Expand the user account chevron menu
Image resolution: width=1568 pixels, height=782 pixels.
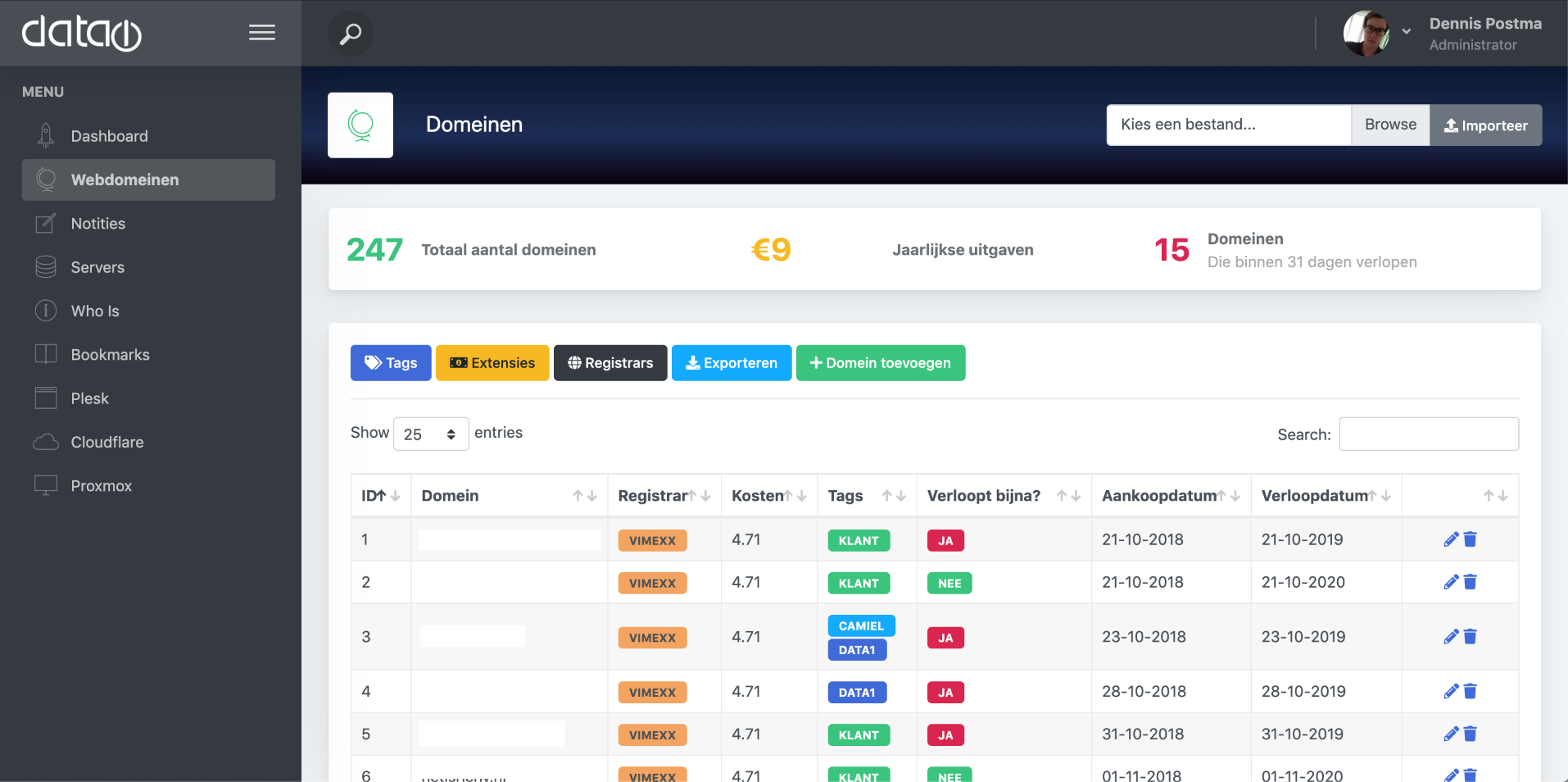pyautogui.click(x=1407, y=32)
